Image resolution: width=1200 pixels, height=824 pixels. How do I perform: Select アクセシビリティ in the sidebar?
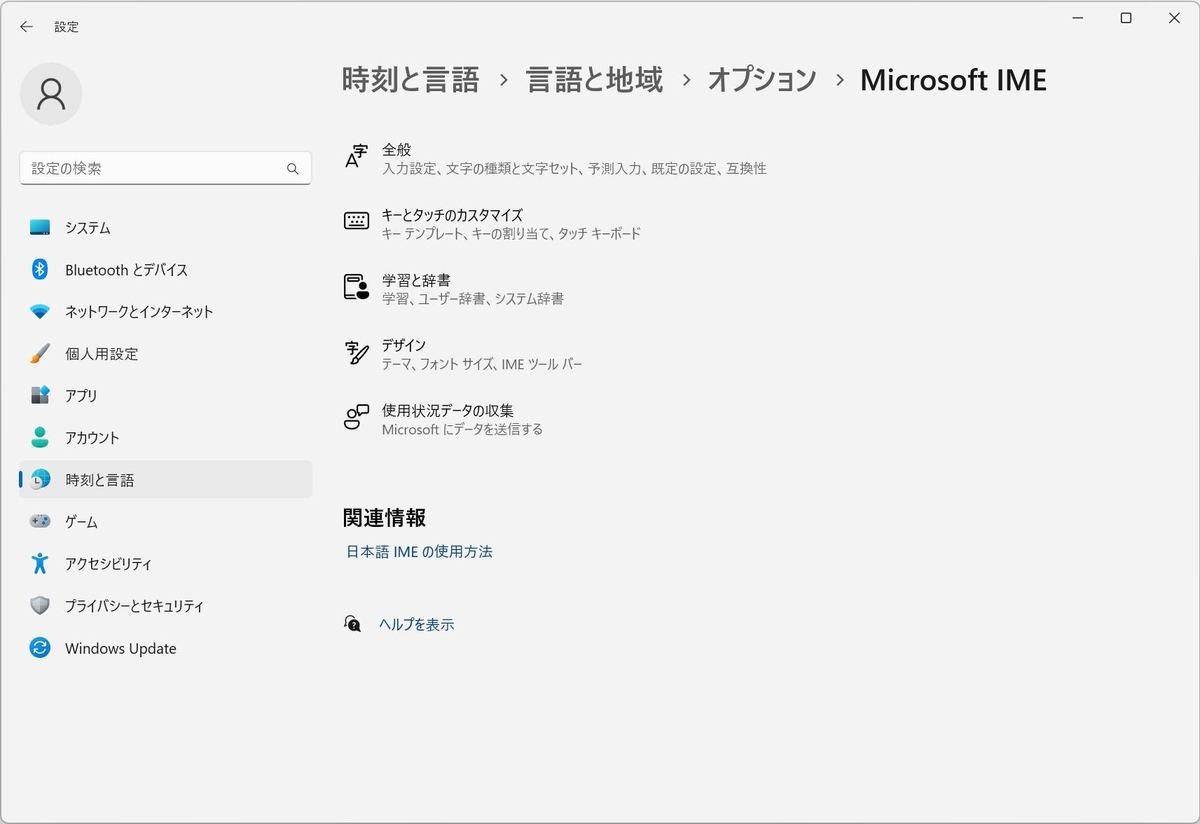point(166,564)
